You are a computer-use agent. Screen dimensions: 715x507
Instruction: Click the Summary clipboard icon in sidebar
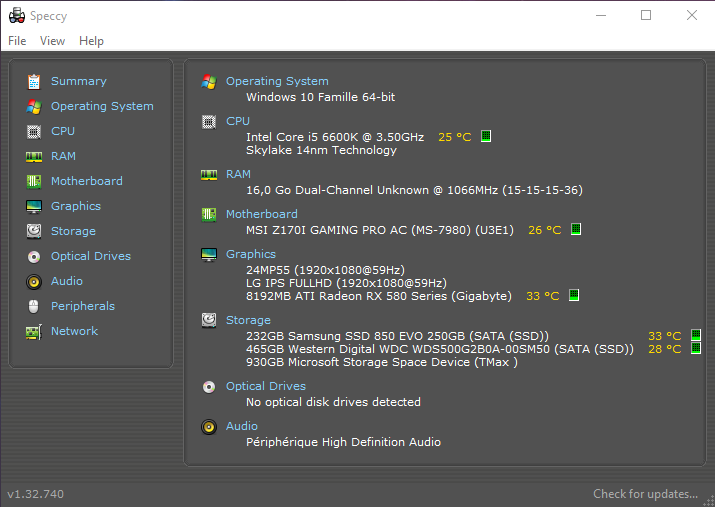tap(34, 82)
